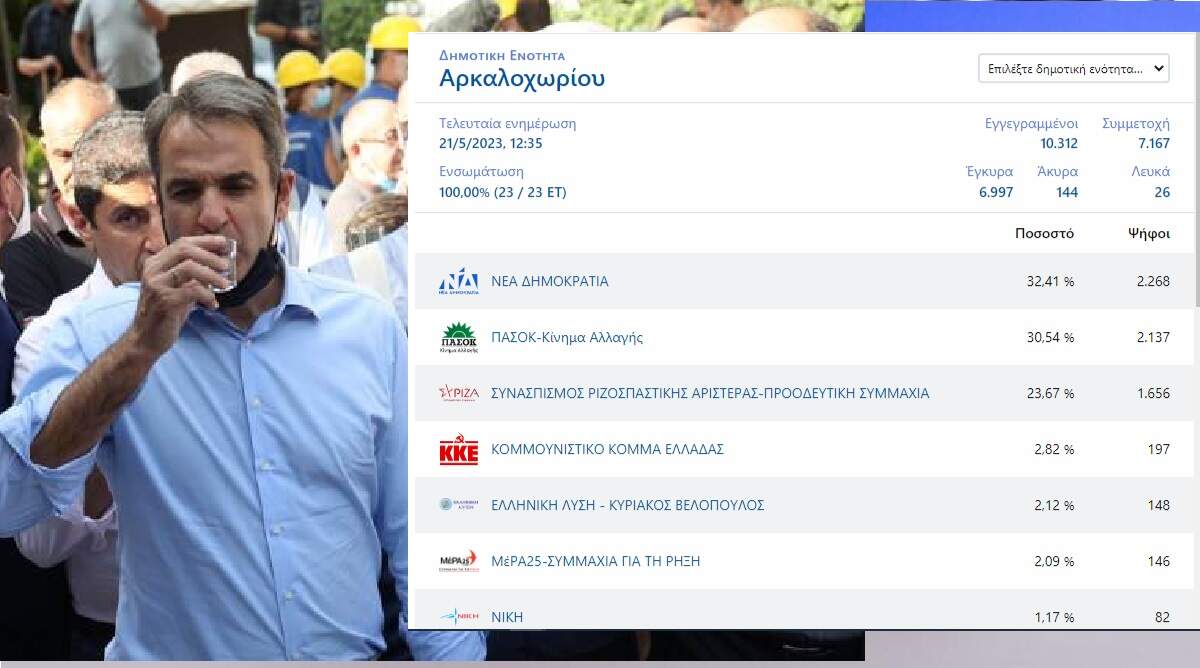Click the ΚΟΜΜΟΥΝΙΣΤΙΚΟ ΚΟΜΜΑ ΕΛΛΑΔΑΣ name
Image resolution: width=1200 pixels, height=668 pixels.
tap(607, 450)
